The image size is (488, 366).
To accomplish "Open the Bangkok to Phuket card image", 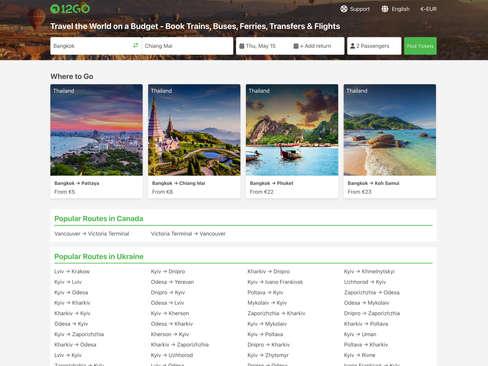I will click(292, 130).
